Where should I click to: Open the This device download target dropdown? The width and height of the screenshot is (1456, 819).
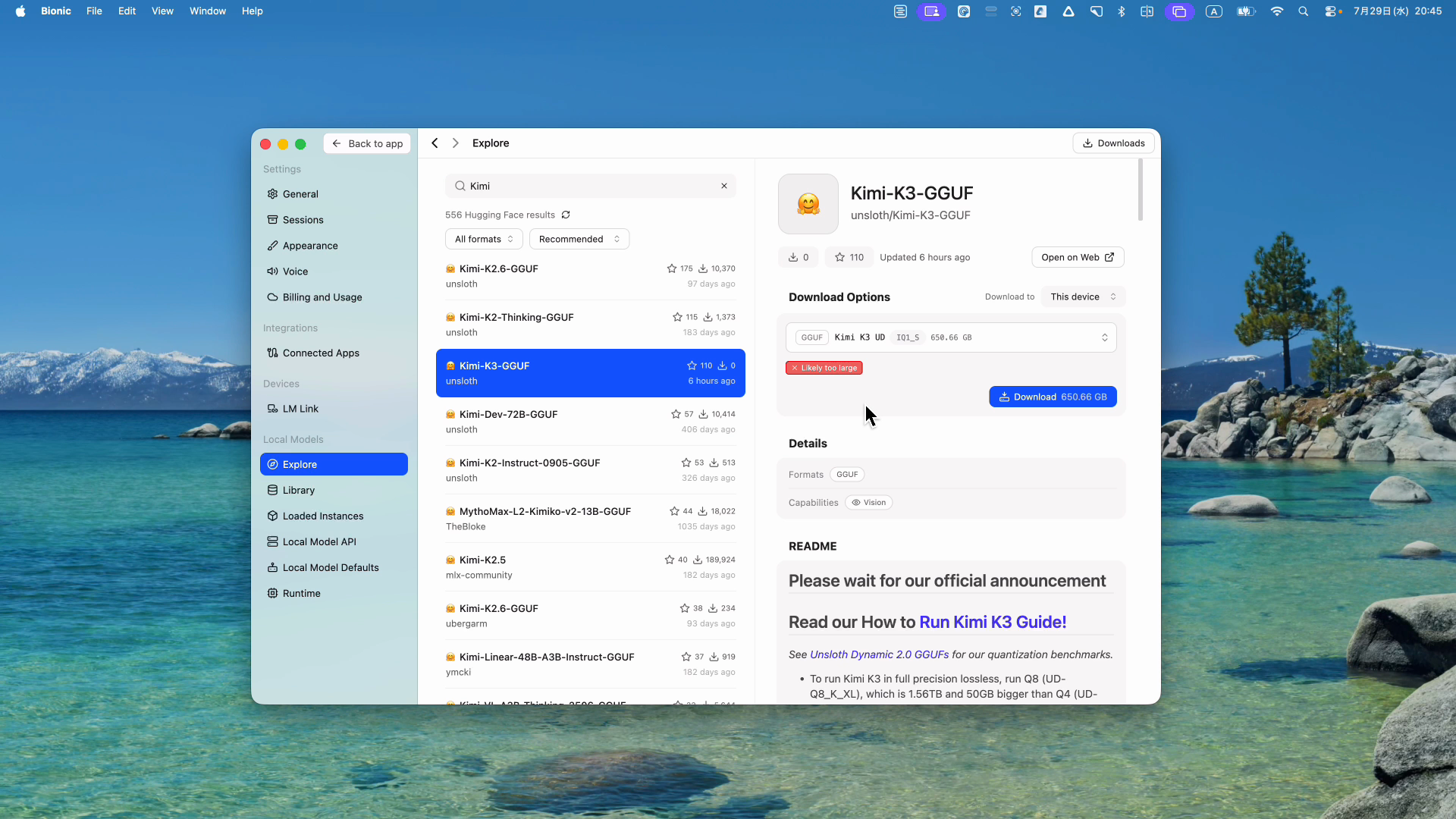pyautogui.click(x=1083, y=297)
